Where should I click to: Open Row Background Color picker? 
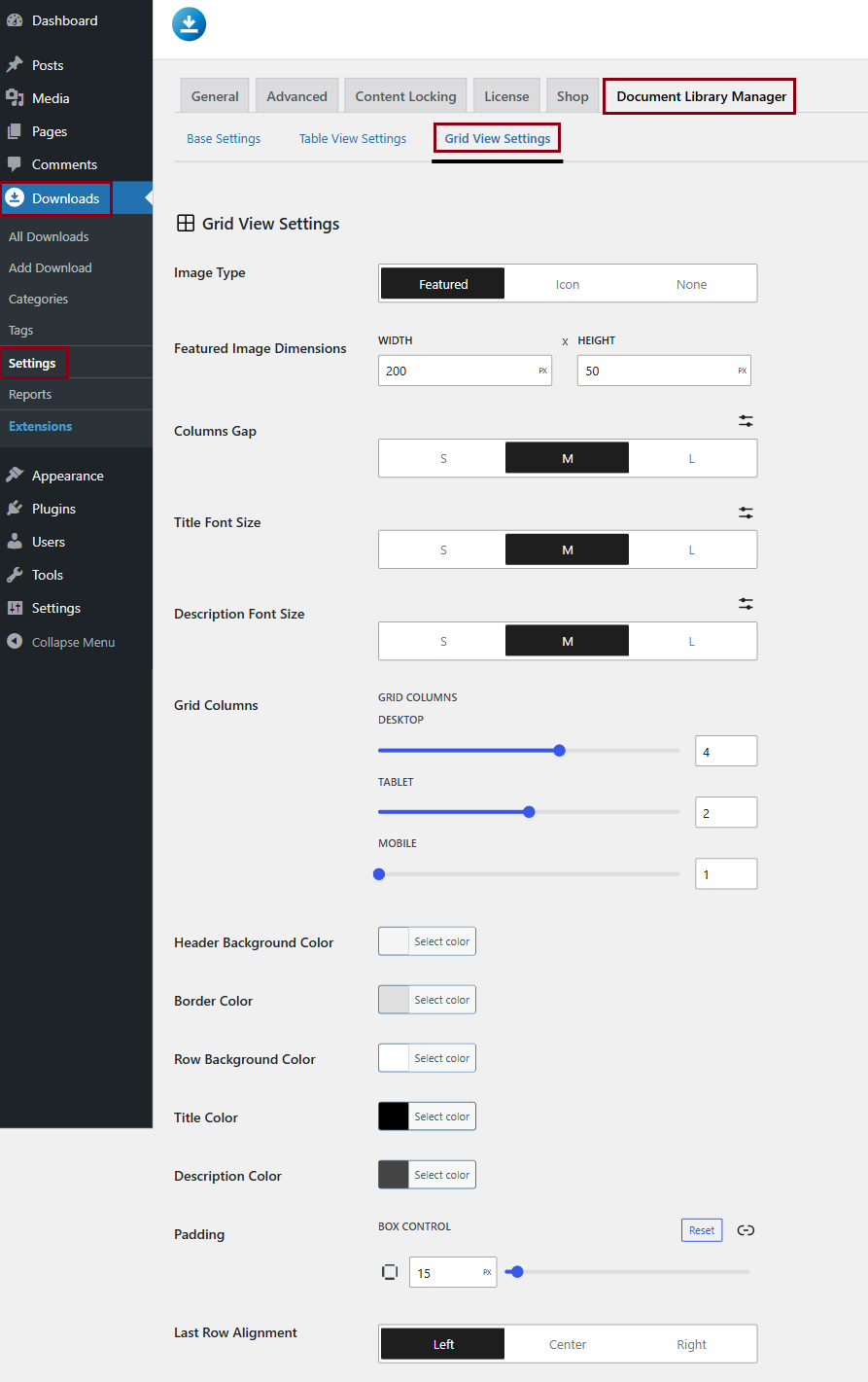(x=427, y=1058)
